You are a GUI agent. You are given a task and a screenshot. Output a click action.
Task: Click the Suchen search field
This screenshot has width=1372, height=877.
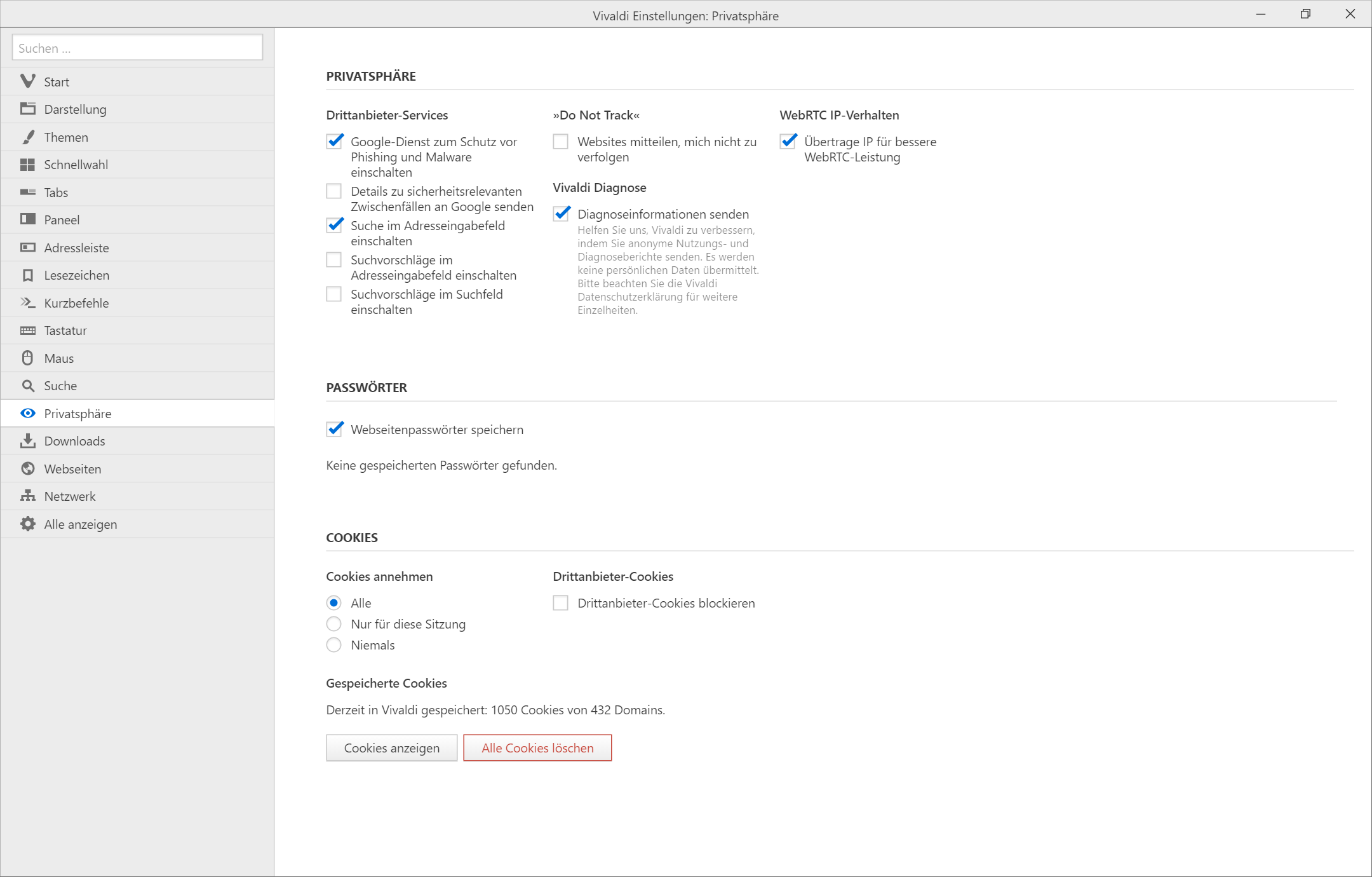[x=137, y=48]
